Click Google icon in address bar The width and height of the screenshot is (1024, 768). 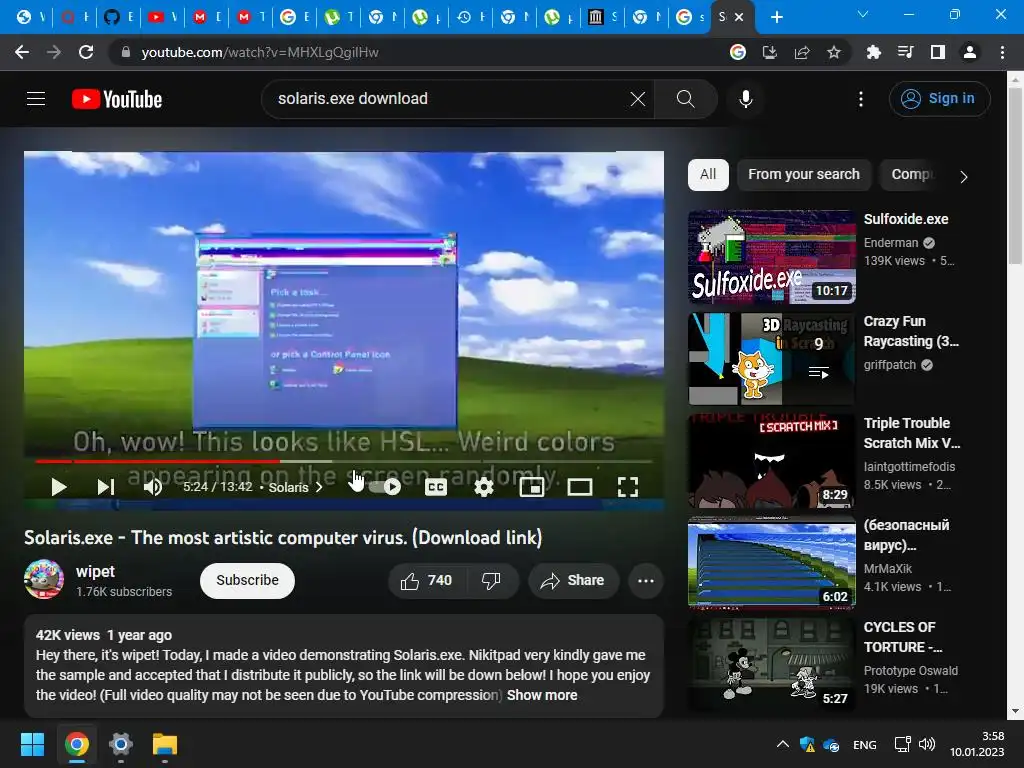point(738,52)
